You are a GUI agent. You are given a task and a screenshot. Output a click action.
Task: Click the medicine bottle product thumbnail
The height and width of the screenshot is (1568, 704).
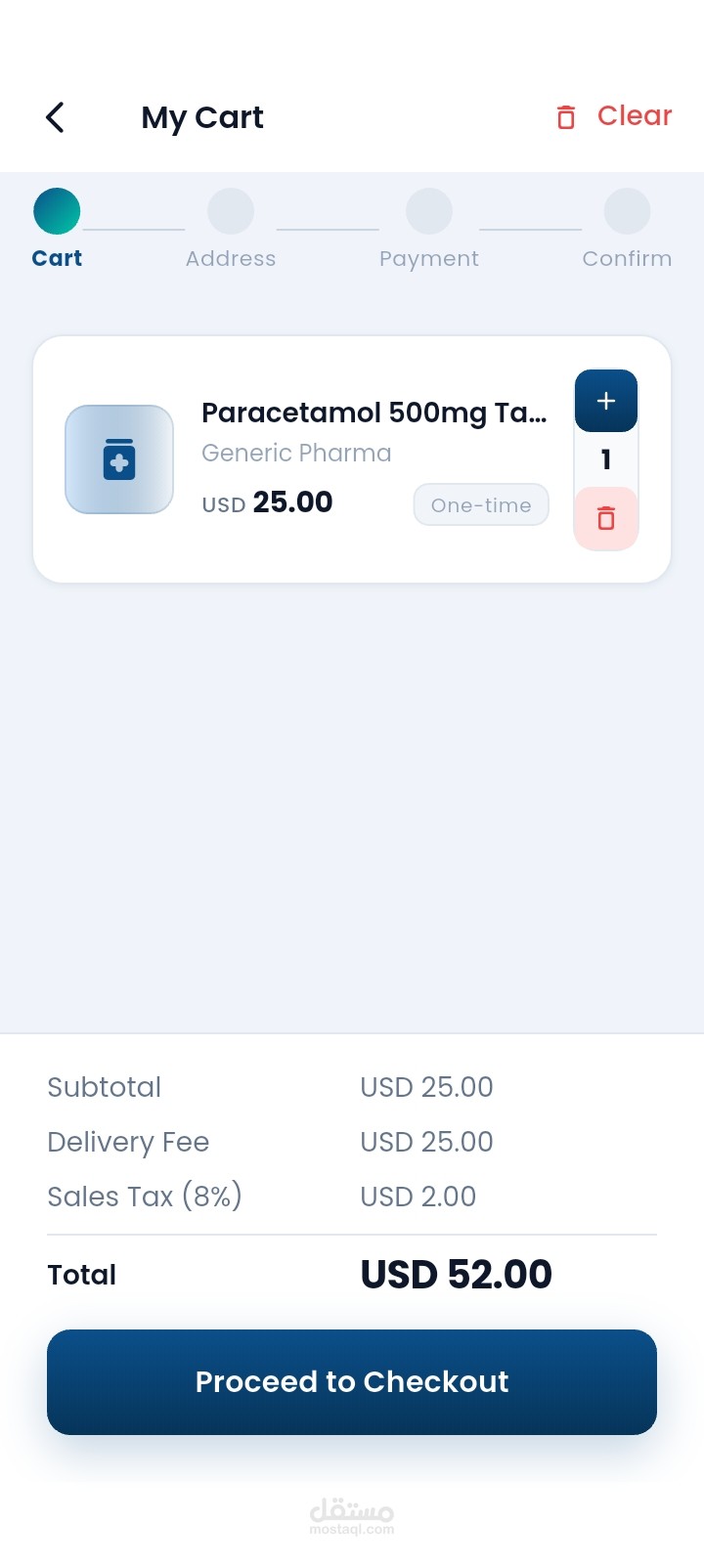pyautogui.click(x=119, y=459)
